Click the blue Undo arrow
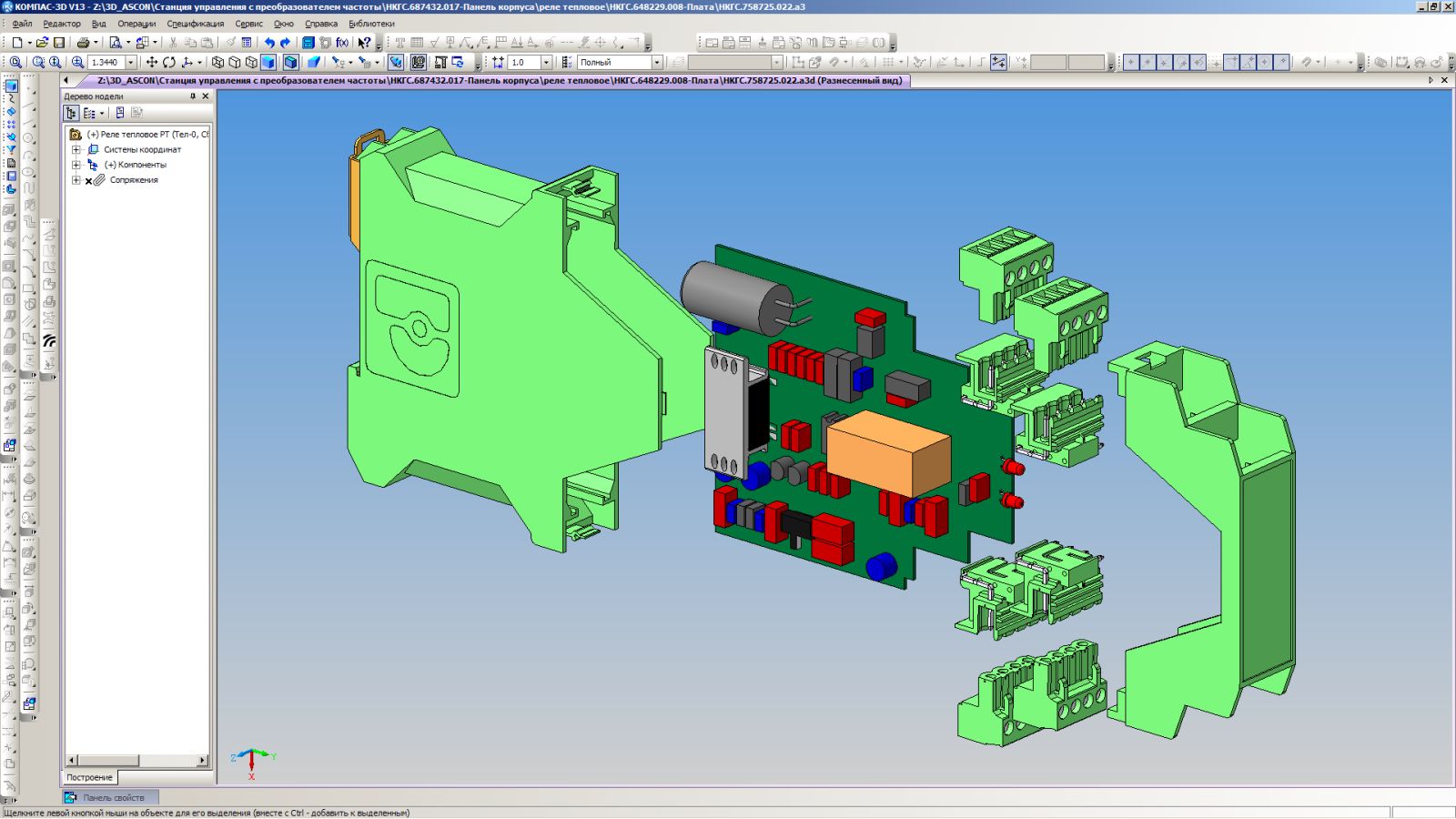Screen dimensions: 1456x819 click(269, 43)
